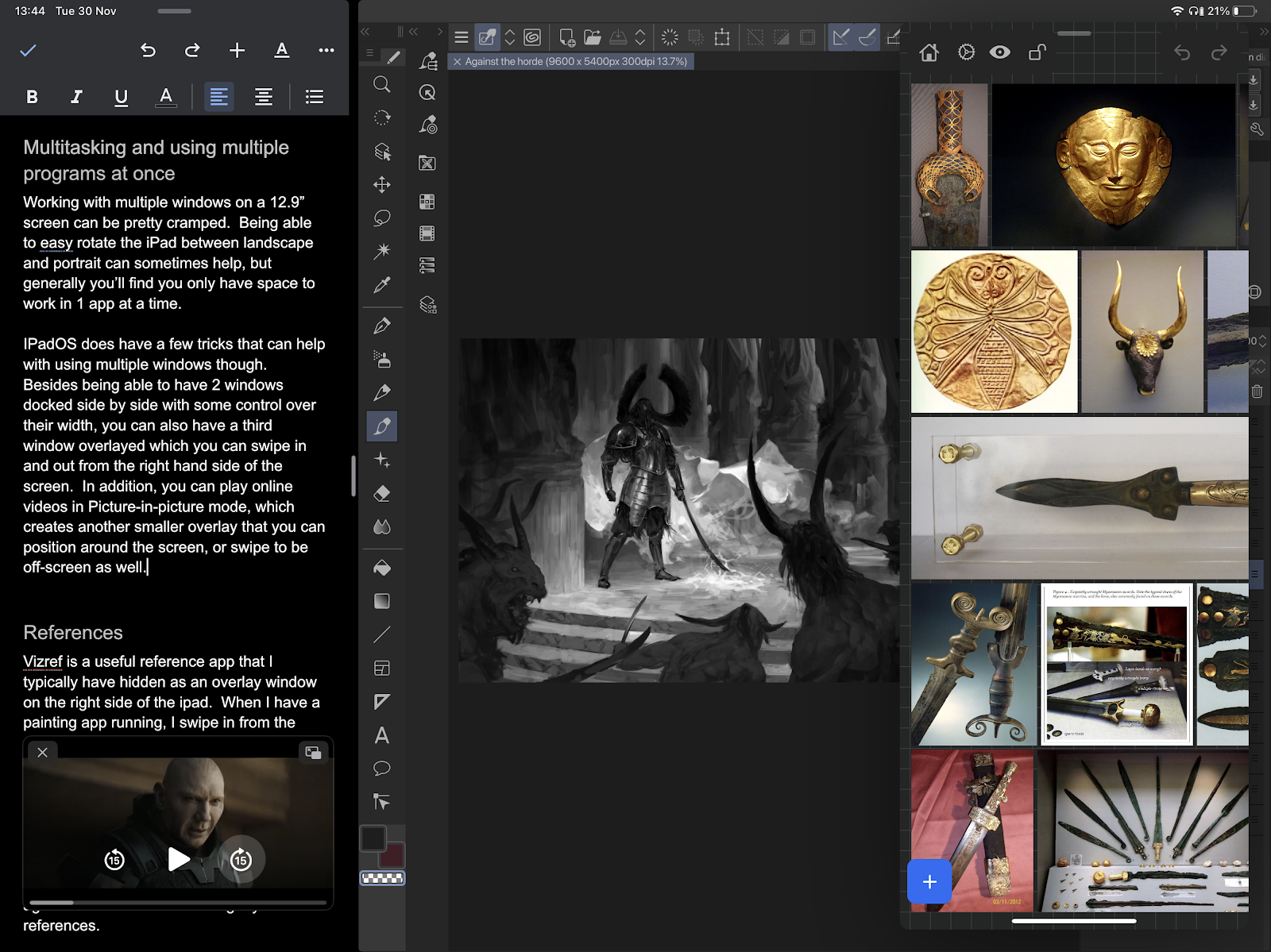Open the three-dot more options menu
Image resolution: width=1271 pixels, height=952 pixels.
(326, 51)
